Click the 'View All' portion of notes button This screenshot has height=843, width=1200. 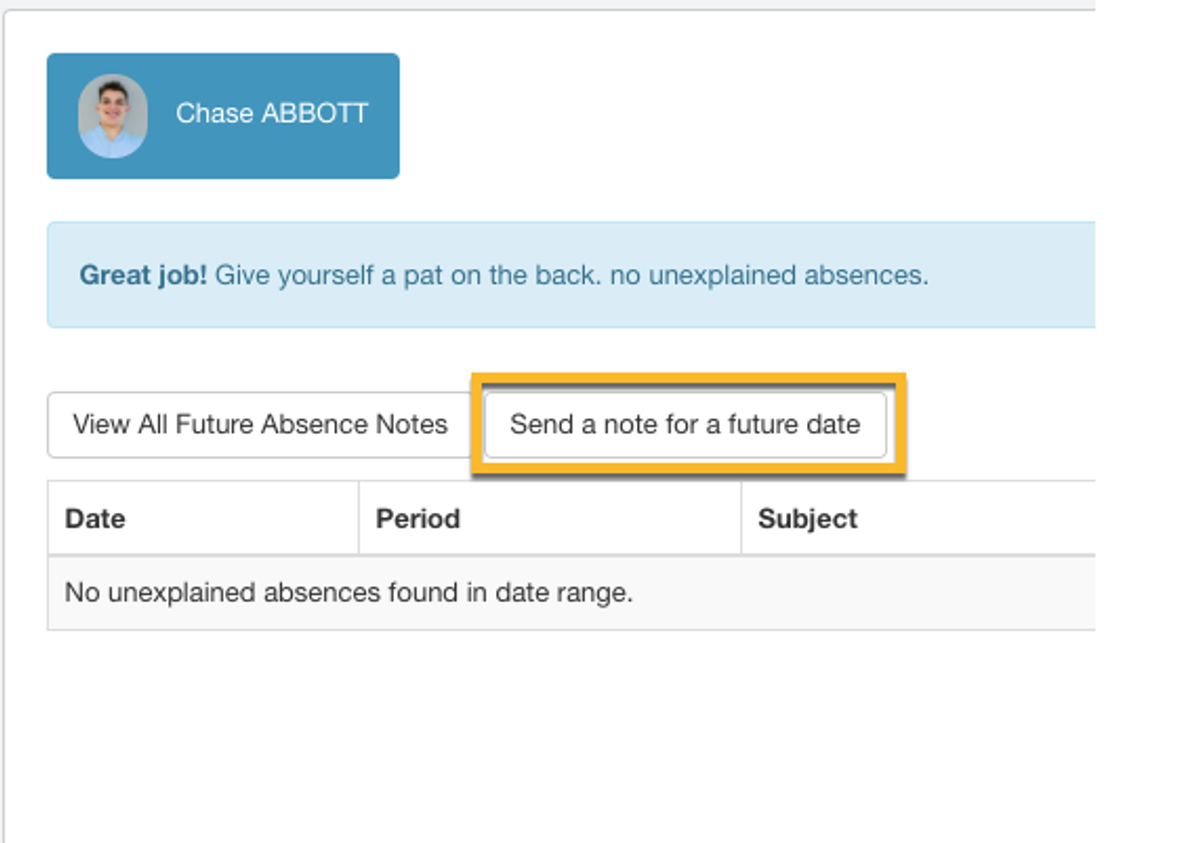119,425
